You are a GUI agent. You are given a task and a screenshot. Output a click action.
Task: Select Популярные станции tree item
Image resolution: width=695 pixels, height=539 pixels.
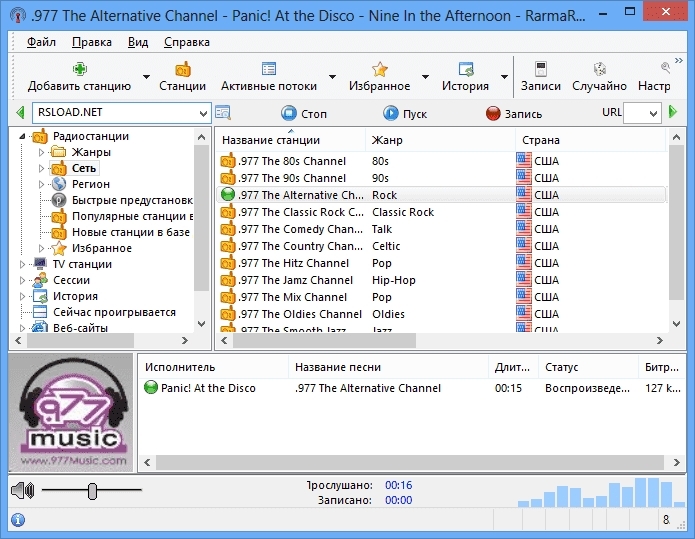132,216
